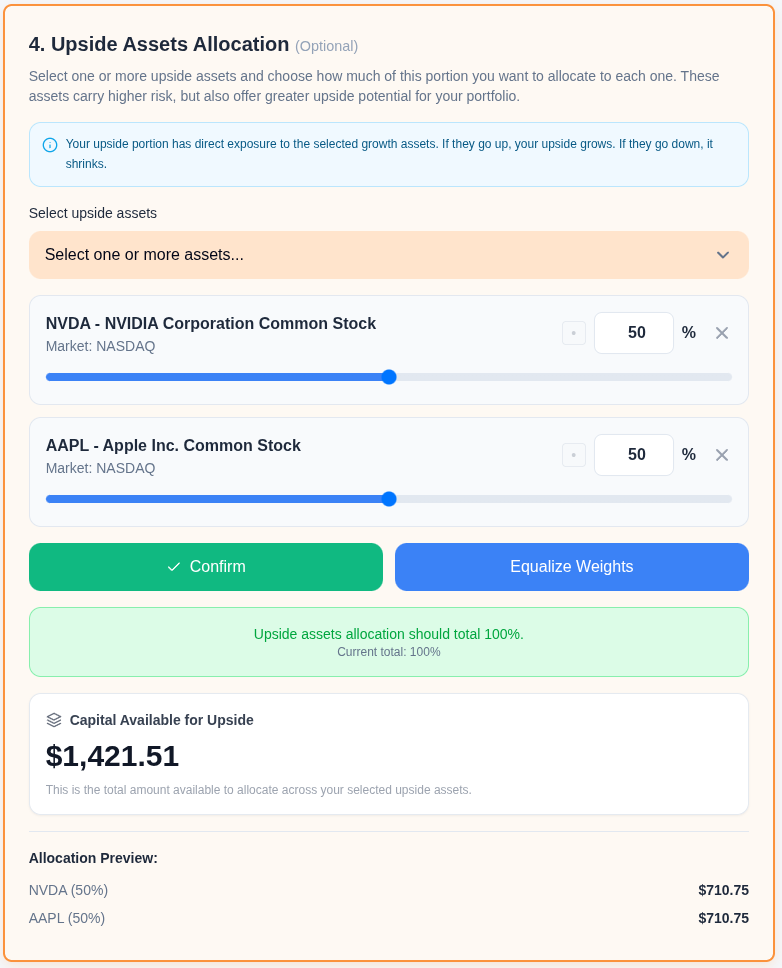Remove NVDA using its X icon

722,333
